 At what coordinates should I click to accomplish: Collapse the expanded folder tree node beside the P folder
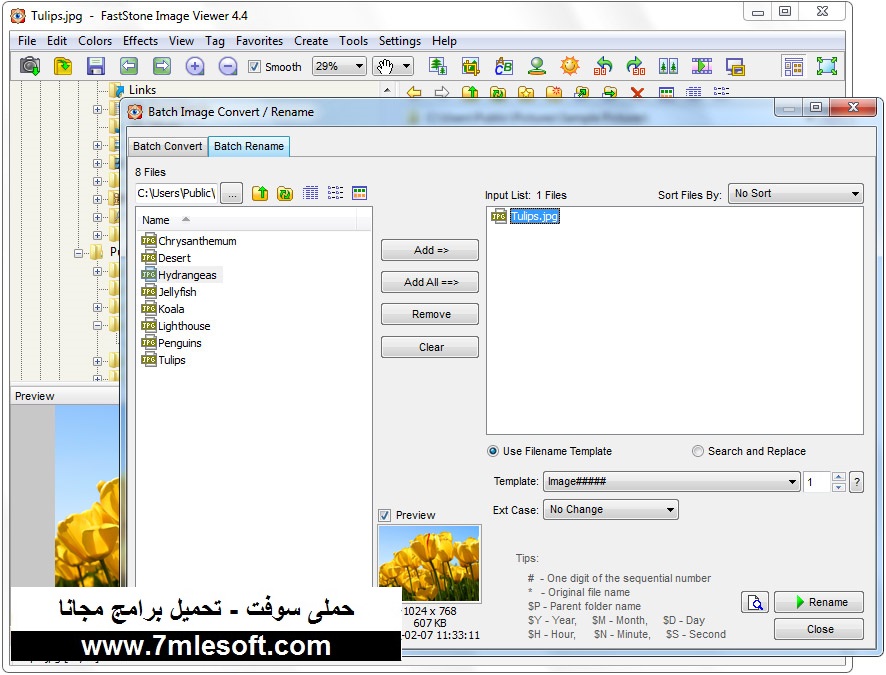pos(79,253)
